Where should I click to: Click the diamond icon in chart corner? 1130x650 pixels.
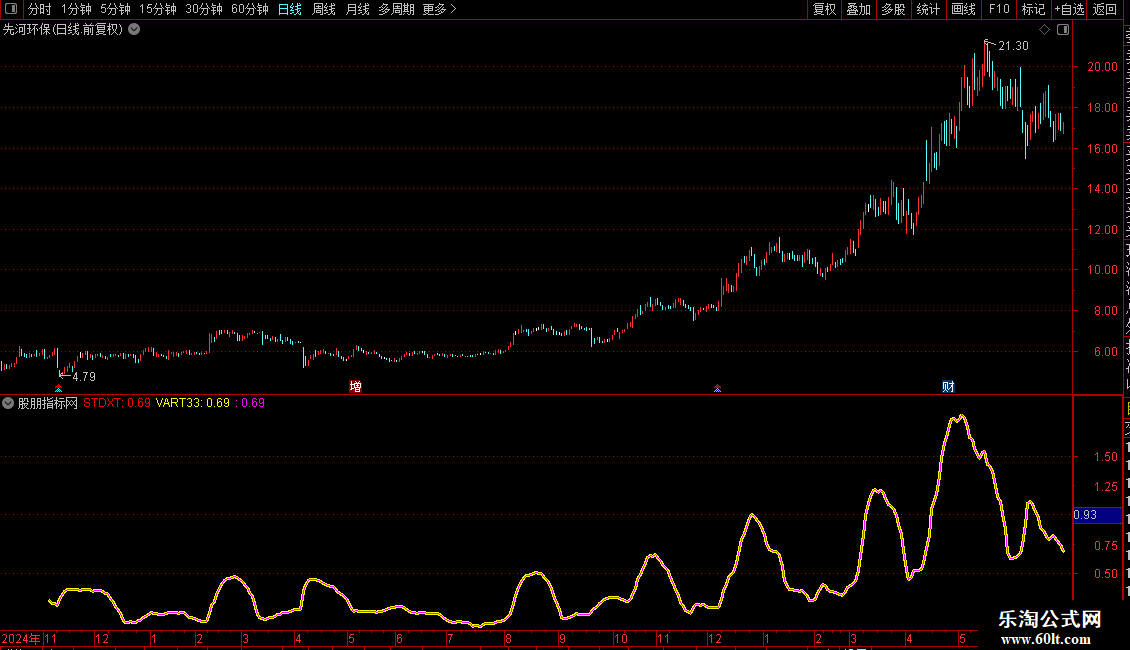(1044, 30)
